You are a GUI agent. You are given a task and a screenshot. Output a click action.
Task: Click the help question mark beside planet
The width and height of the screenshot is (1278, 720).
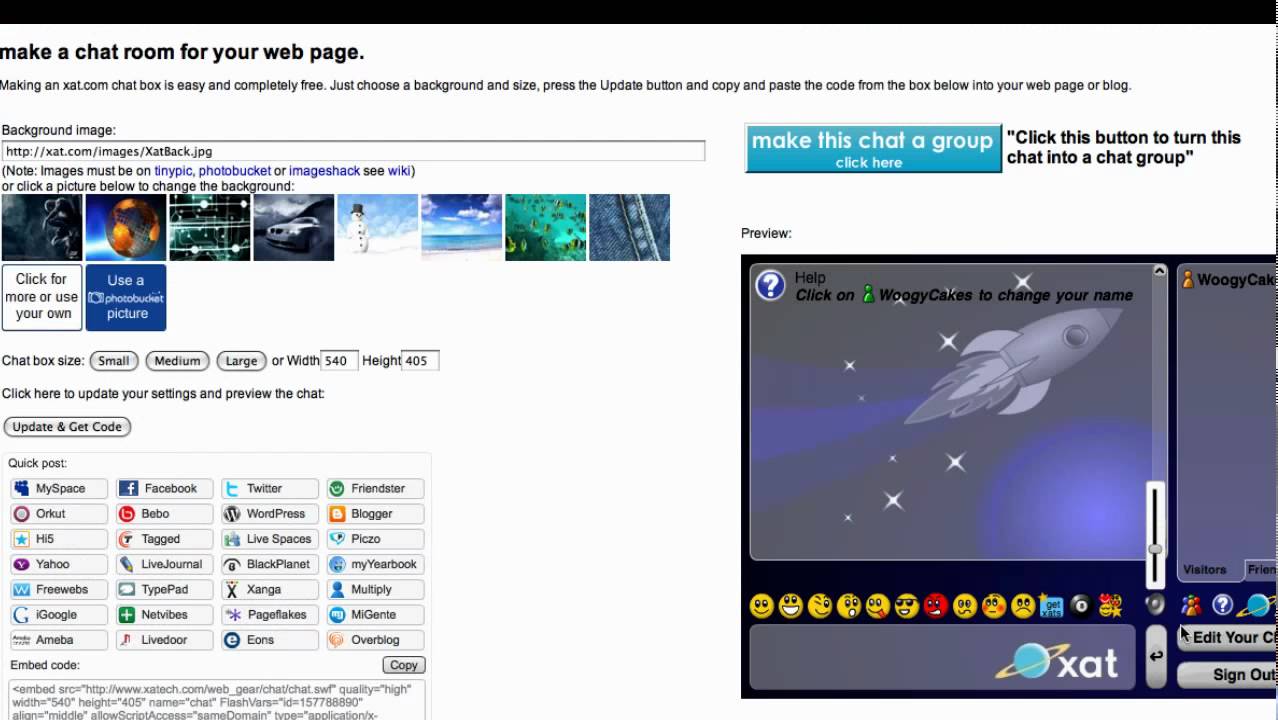tap(1222, 605)
